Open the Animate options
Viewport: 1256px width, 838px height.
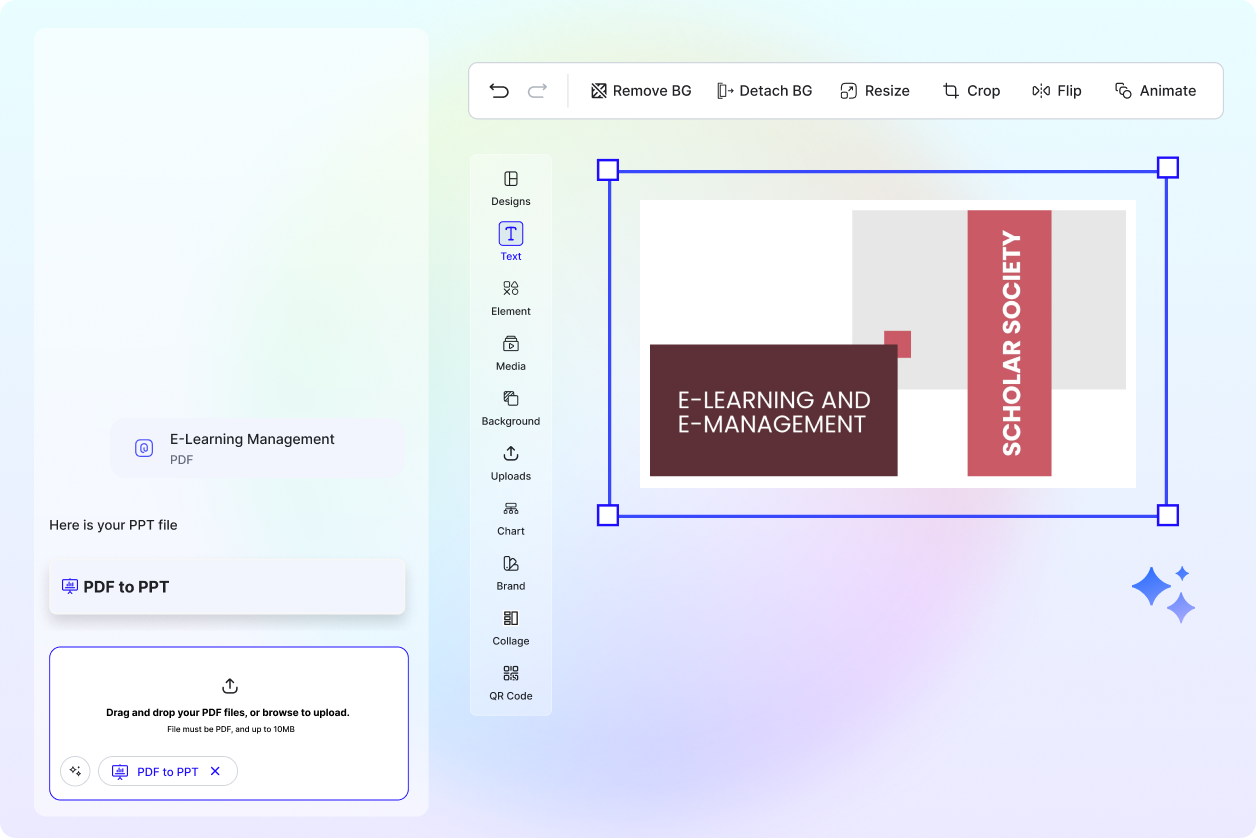click(1155, 90)
